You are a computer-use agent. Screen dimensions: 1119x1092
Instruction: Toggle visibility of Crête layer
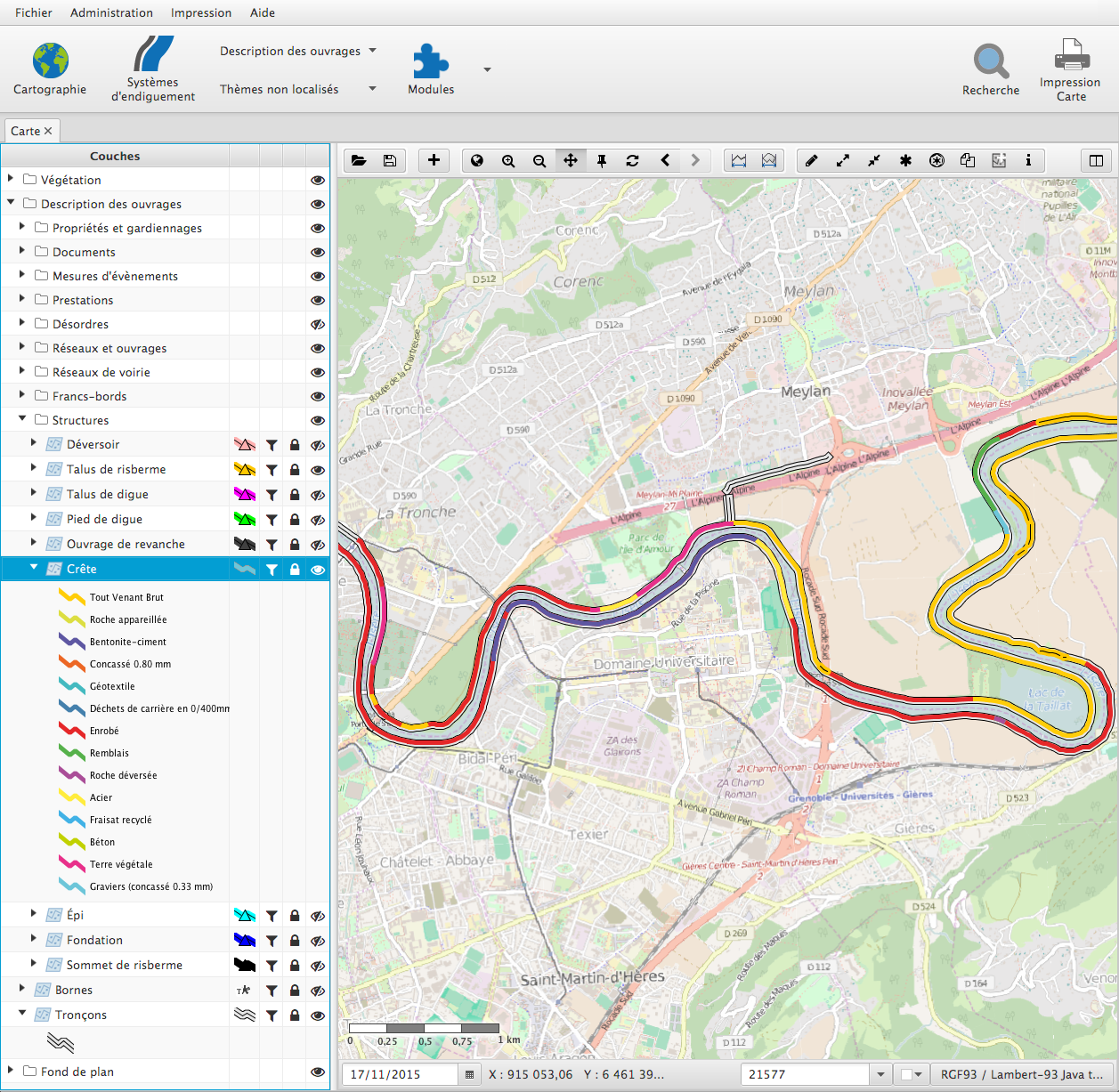317,570
